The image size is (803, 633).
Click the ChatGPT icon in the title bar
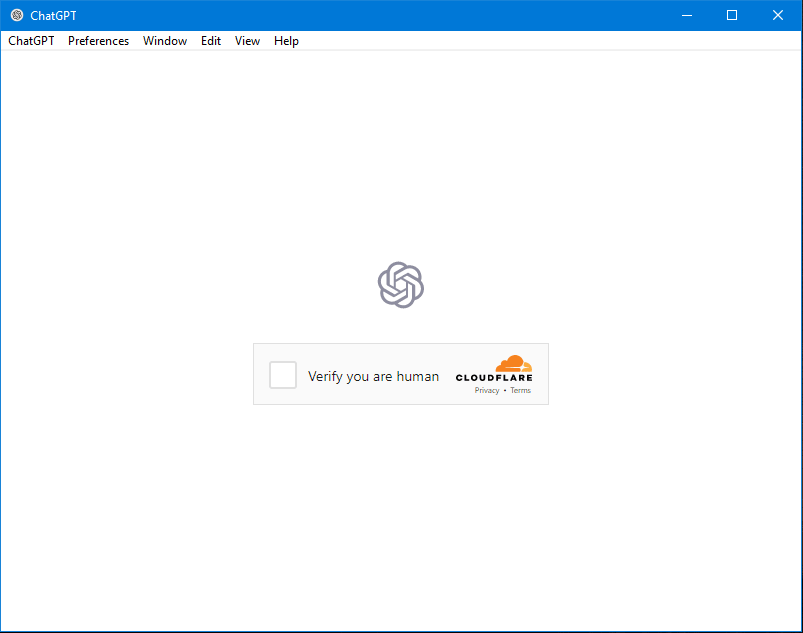(17, 15)
